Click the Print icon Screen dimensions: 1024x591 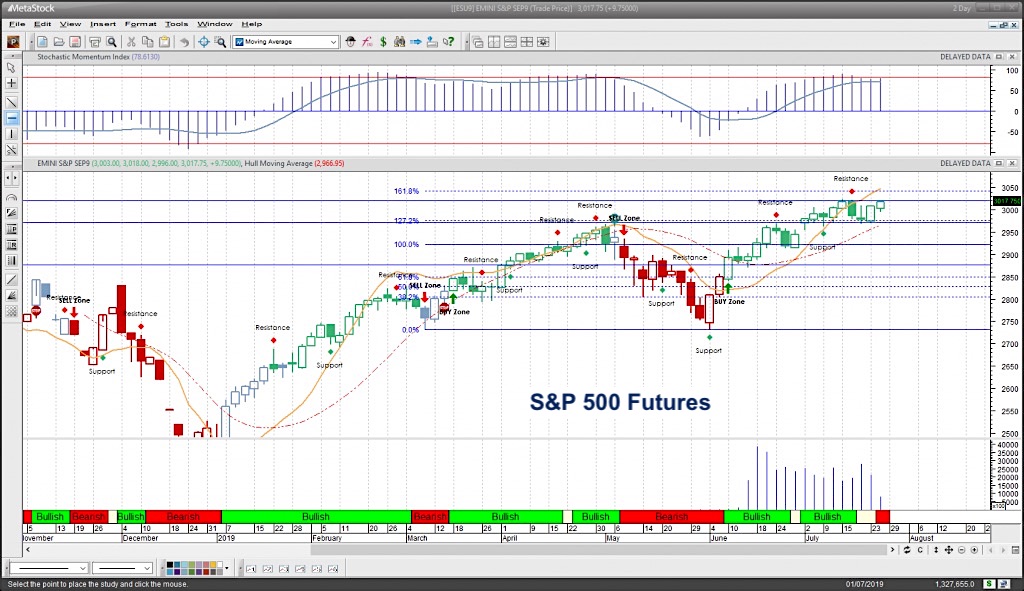(x=95, y=42)
